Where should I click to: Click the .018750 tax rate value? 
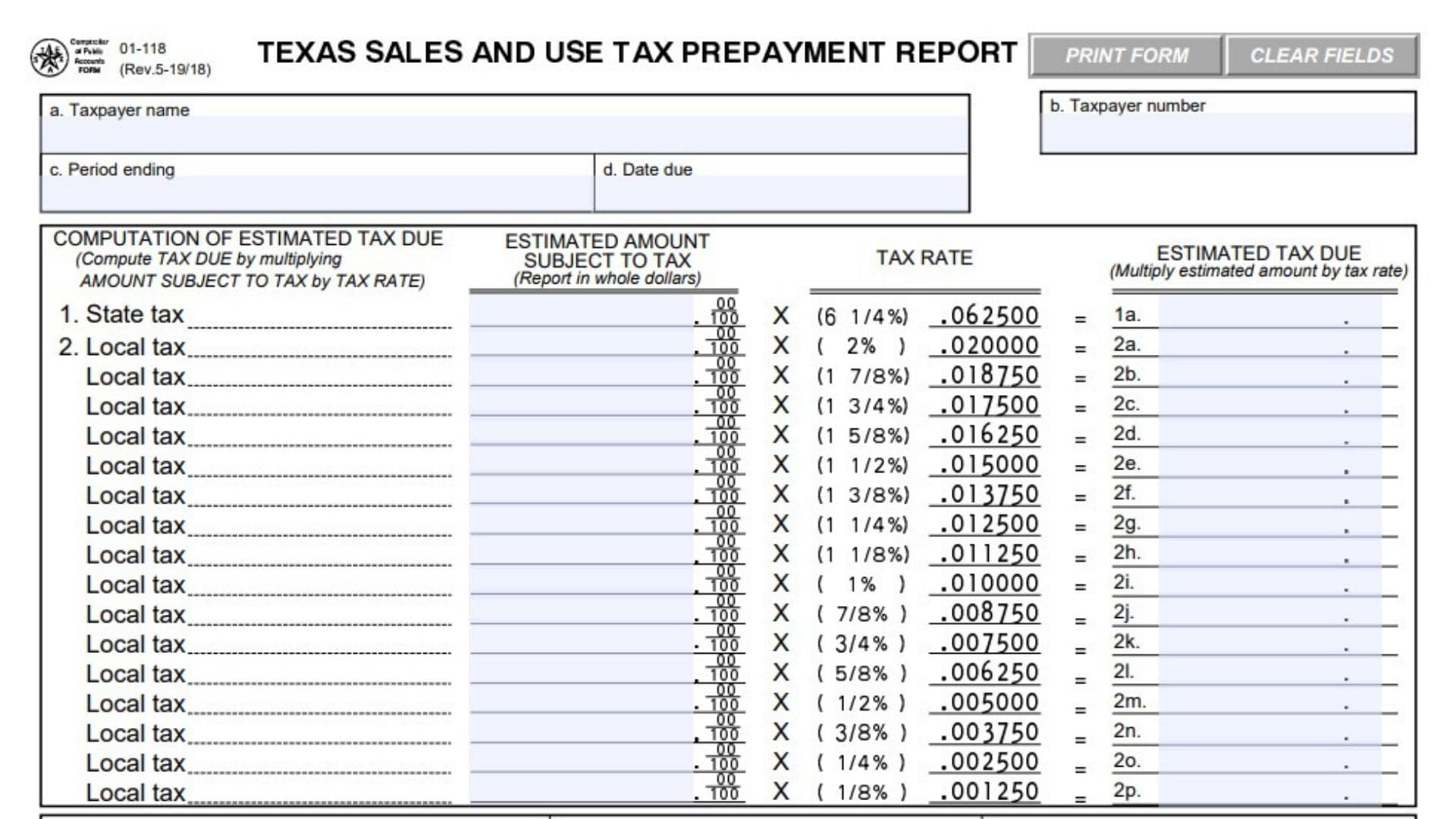coord(989,375)
